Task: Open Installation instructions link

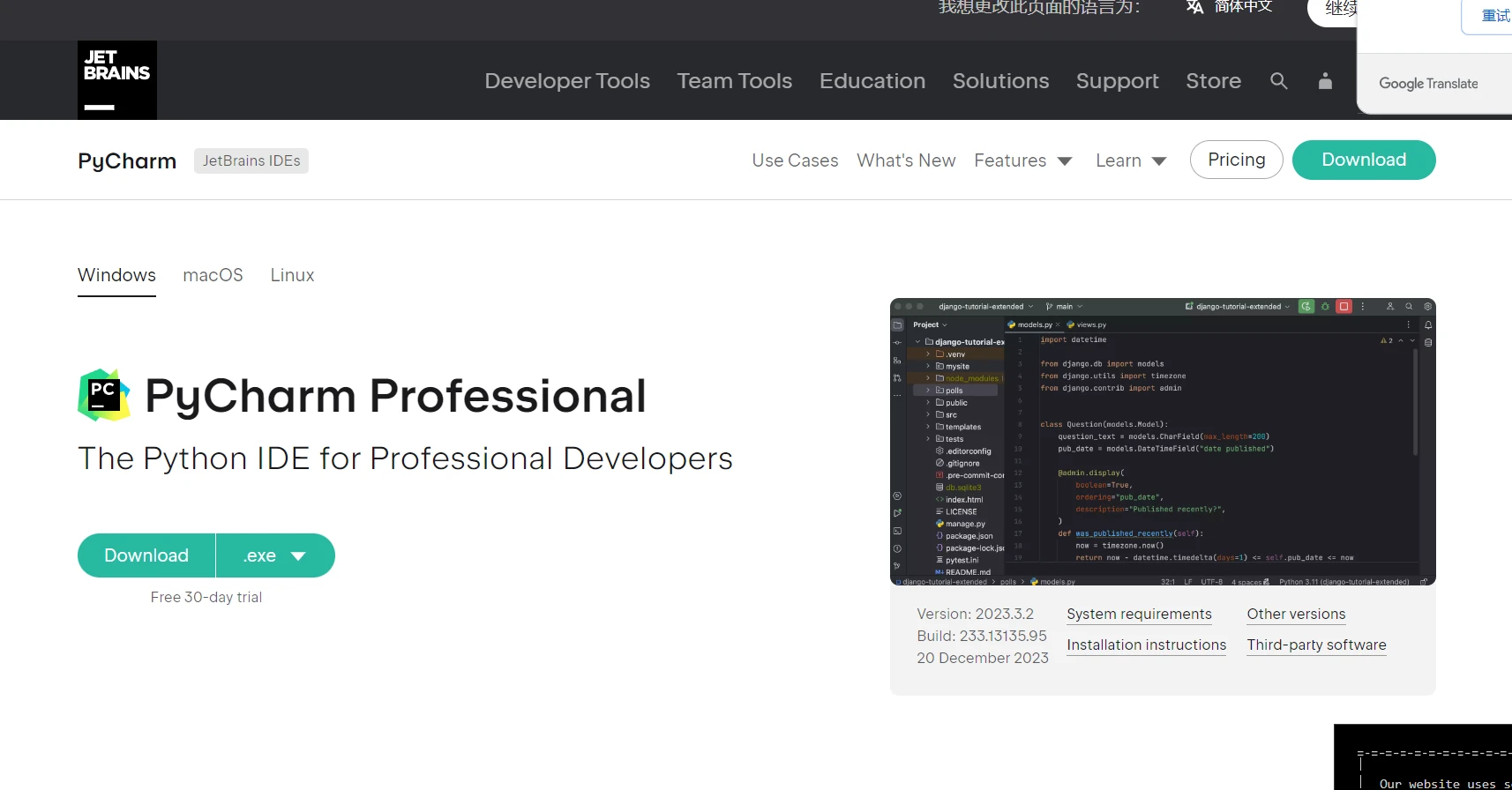Action: click(x=1146, y=645)
